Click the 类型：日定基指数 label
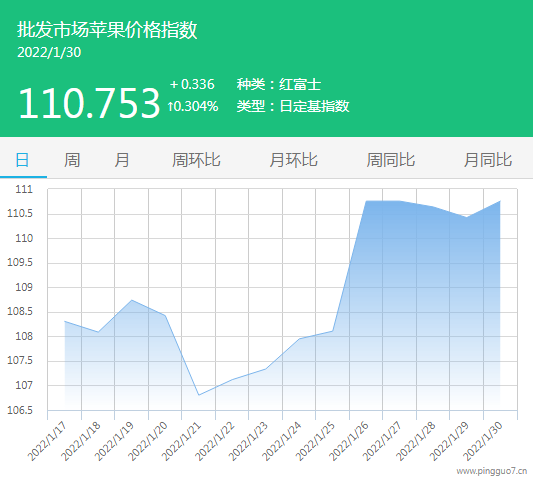The height and width of the screenshot is (482, 533). [293, 106]
